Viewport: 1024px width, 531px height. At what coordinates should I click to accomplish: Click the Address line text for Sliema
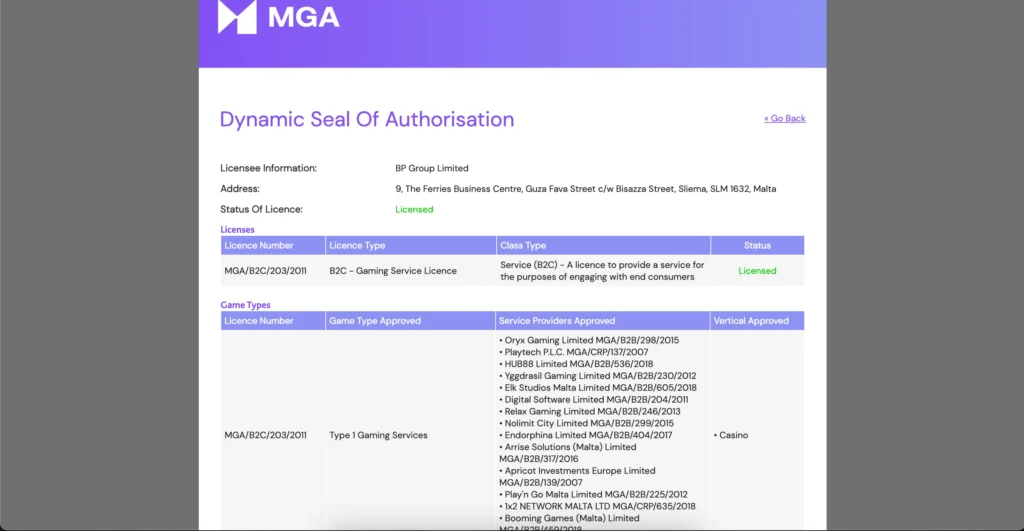(x=586, y=189)
